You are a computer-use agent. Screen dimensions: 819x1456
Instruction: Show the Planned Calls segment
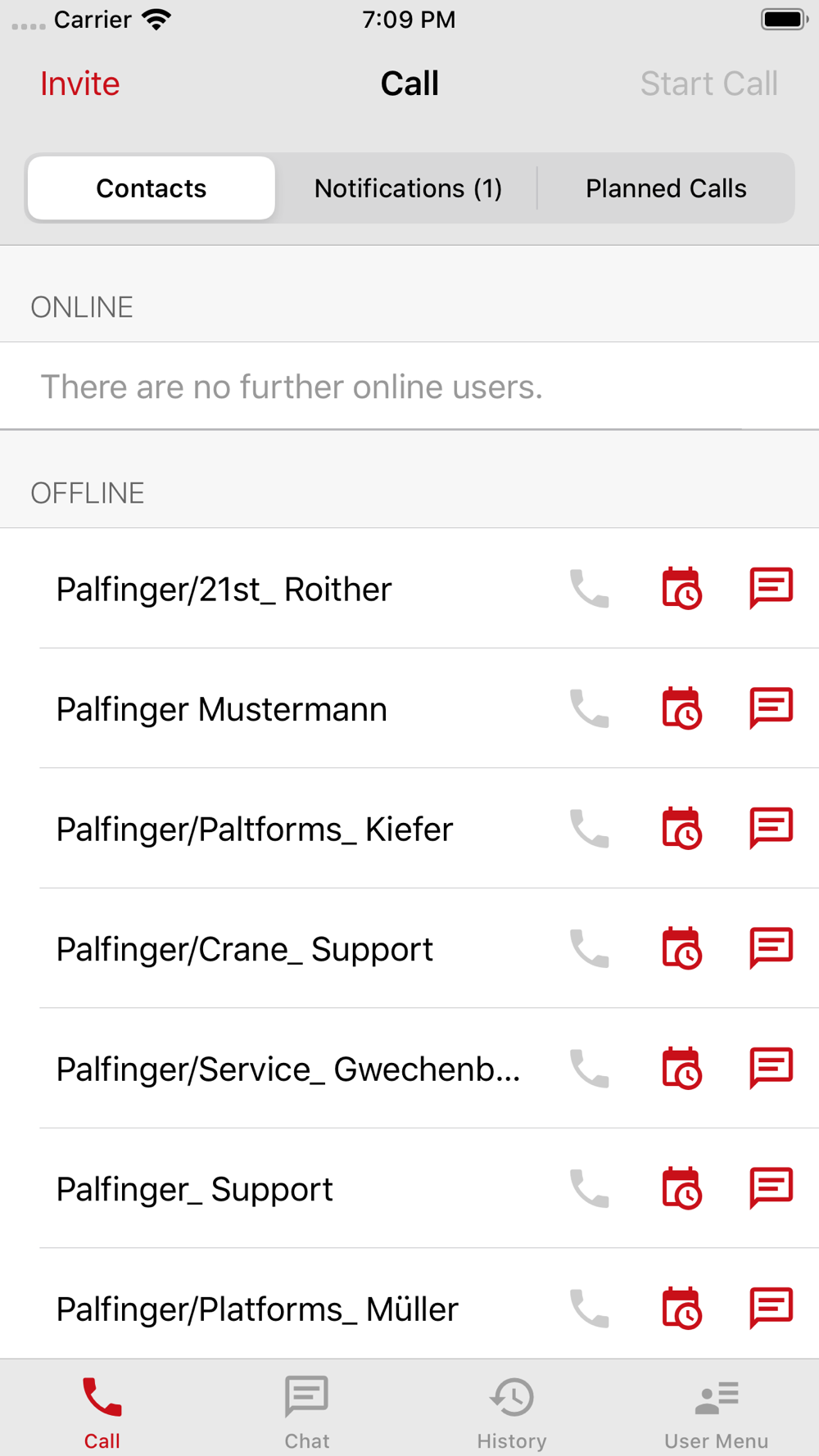click(x=666, y=188)
